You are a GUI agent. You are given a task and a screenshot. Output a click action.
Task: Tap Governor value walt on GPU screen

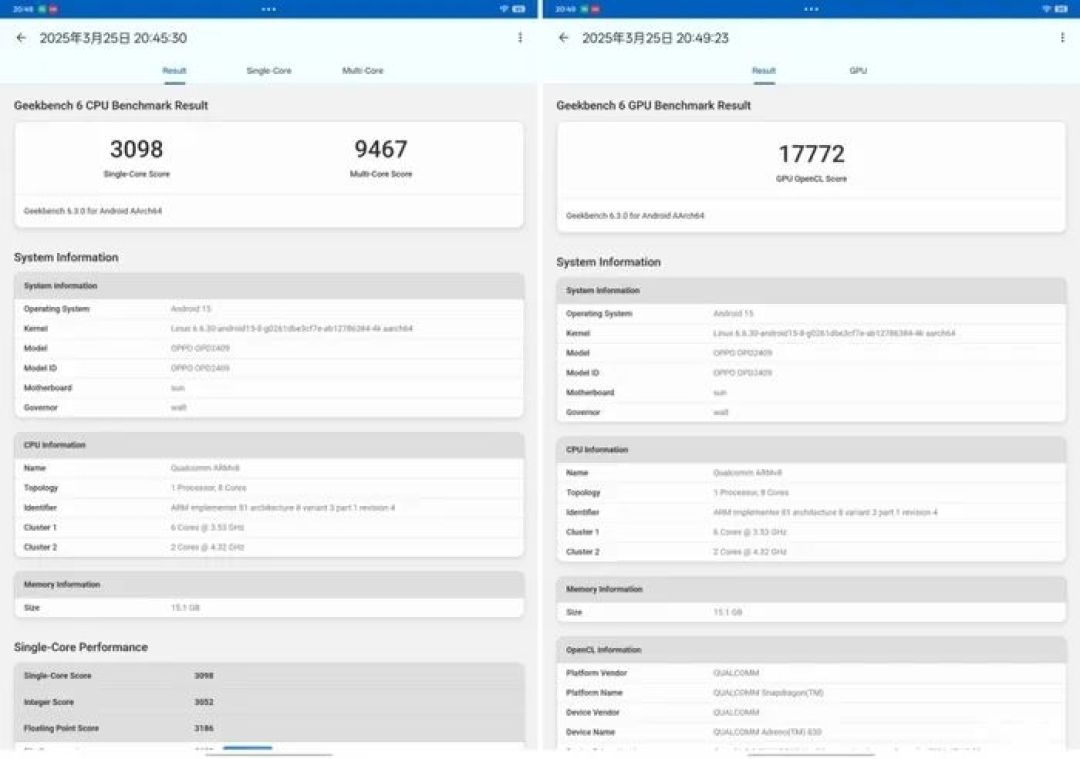[x=720, y=413]
